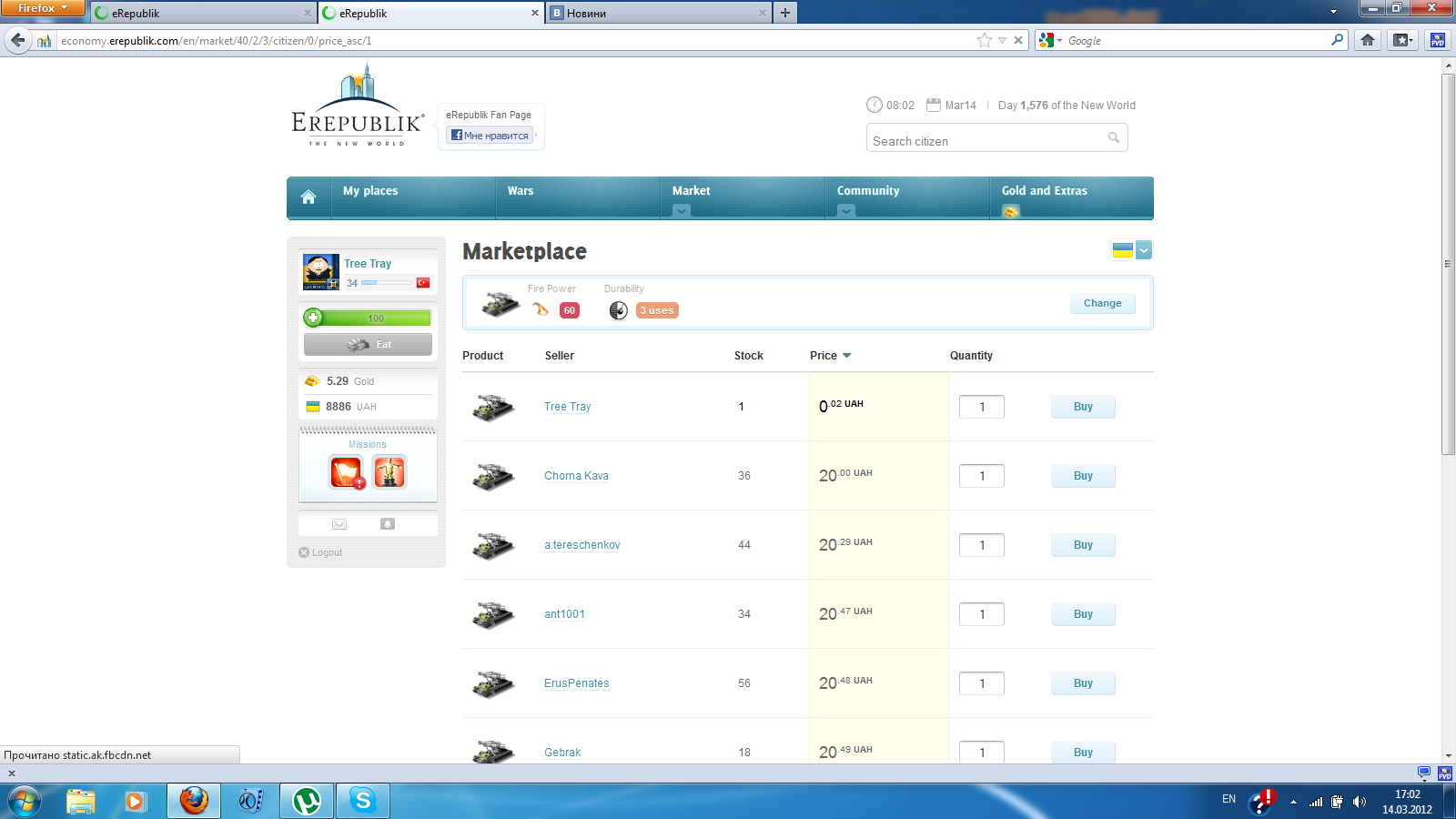Open the second mission with soldier icon
Image resolution: width=1456 pixels, height=819 pixels.
[x=389, y=472]
